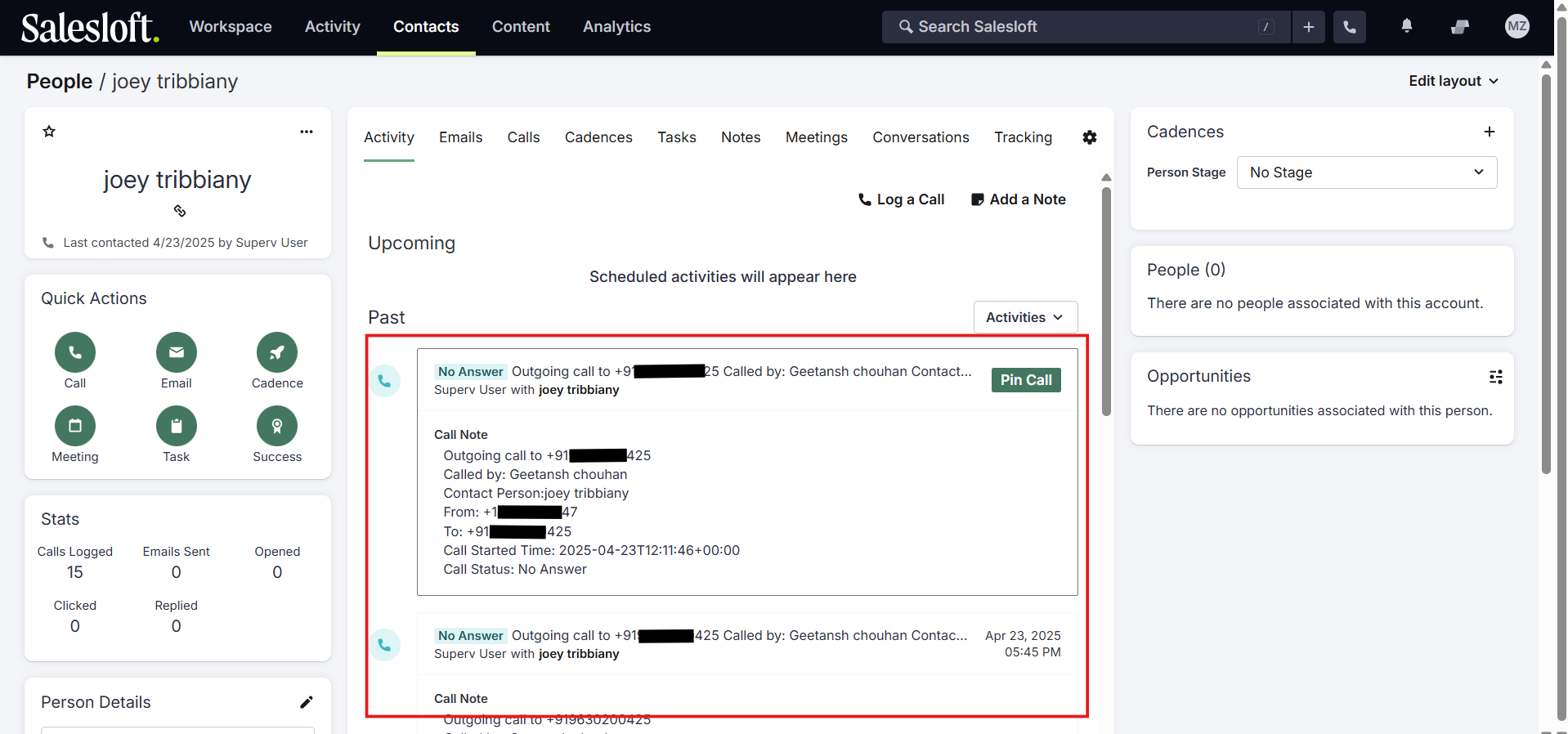Screen dimensions: 1568x734
Task: Open the dialer phone icon in top bar
Action: tap(1350, 27)
